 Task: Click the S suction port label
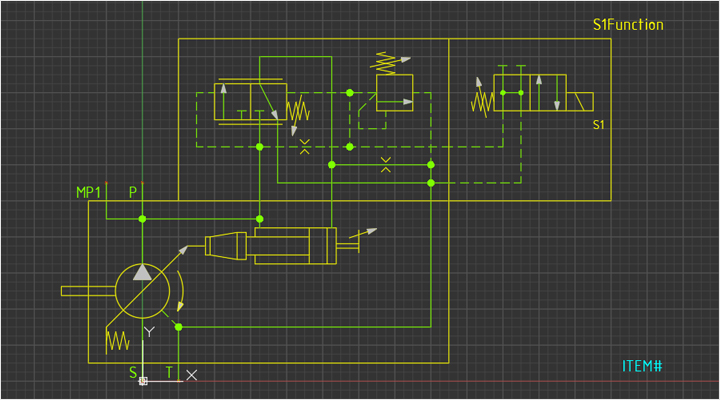tap(133, 372)
